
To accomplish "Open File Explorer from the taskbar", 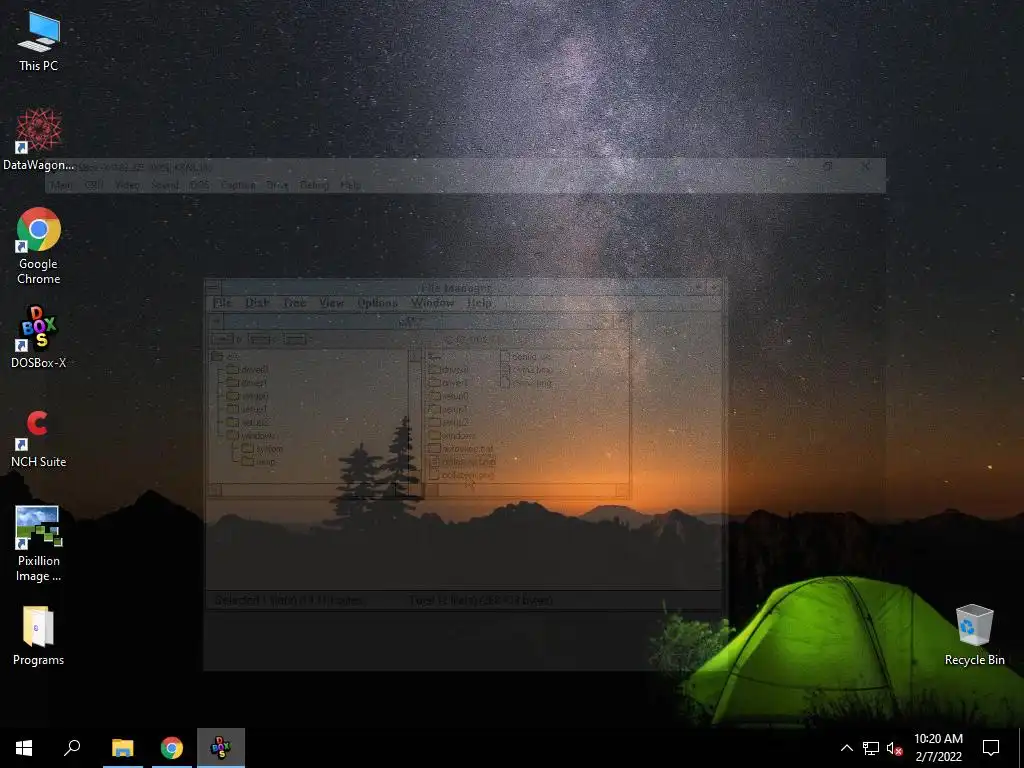I will (x=123, y=748).
